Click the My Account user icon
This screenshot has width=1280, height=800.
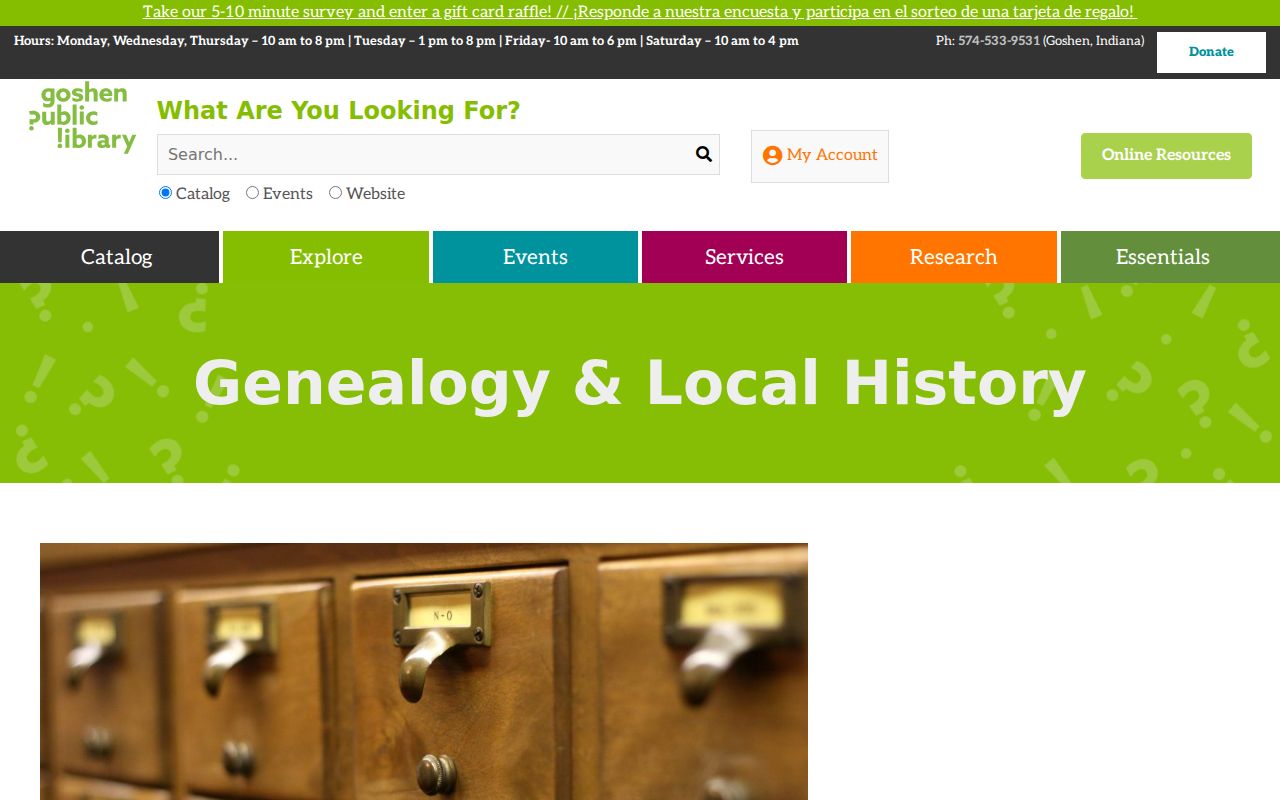(x=772, y=155)
